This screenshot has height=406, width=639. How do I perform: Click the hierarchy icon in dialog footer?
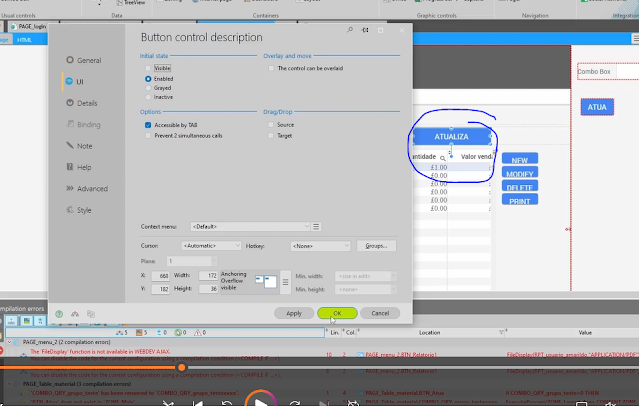(75, 314)
